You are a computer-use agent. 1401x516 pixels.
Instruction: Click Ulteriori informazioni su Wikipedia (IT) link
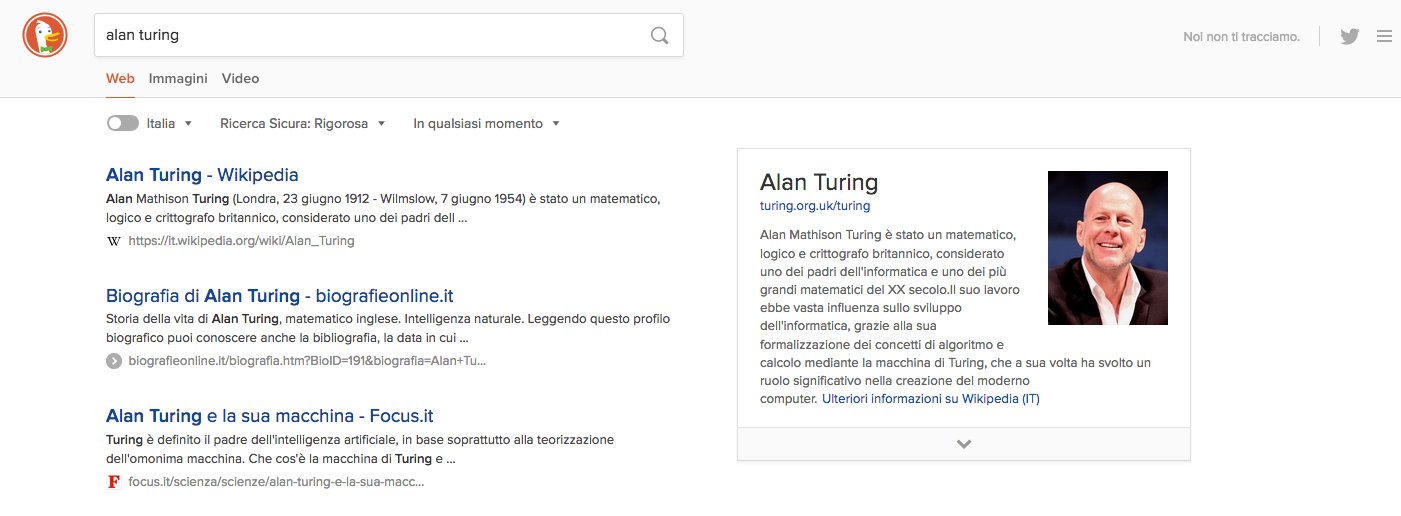tap(931, 399)
